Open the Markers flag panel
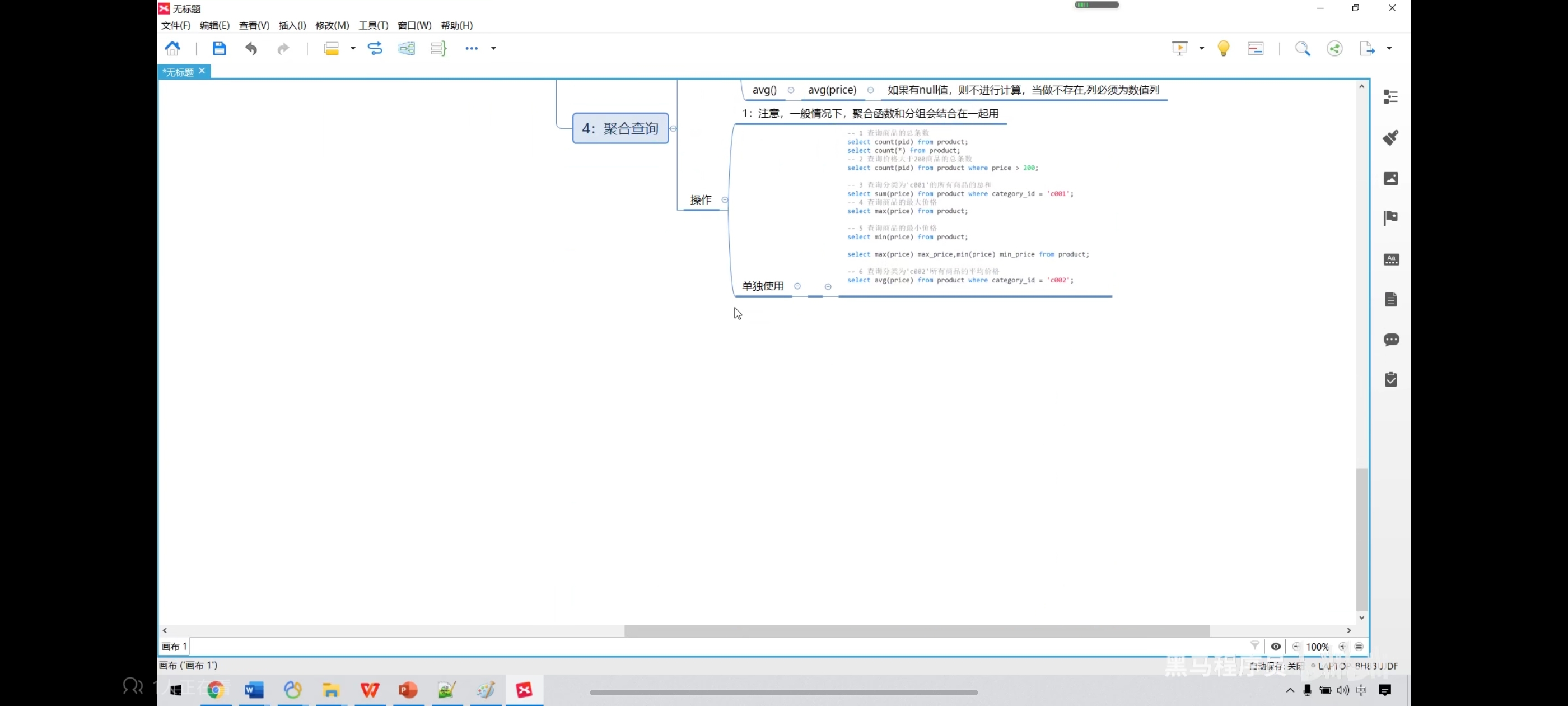Viewport: 1568px width, 706px height. coord(1390,218)
